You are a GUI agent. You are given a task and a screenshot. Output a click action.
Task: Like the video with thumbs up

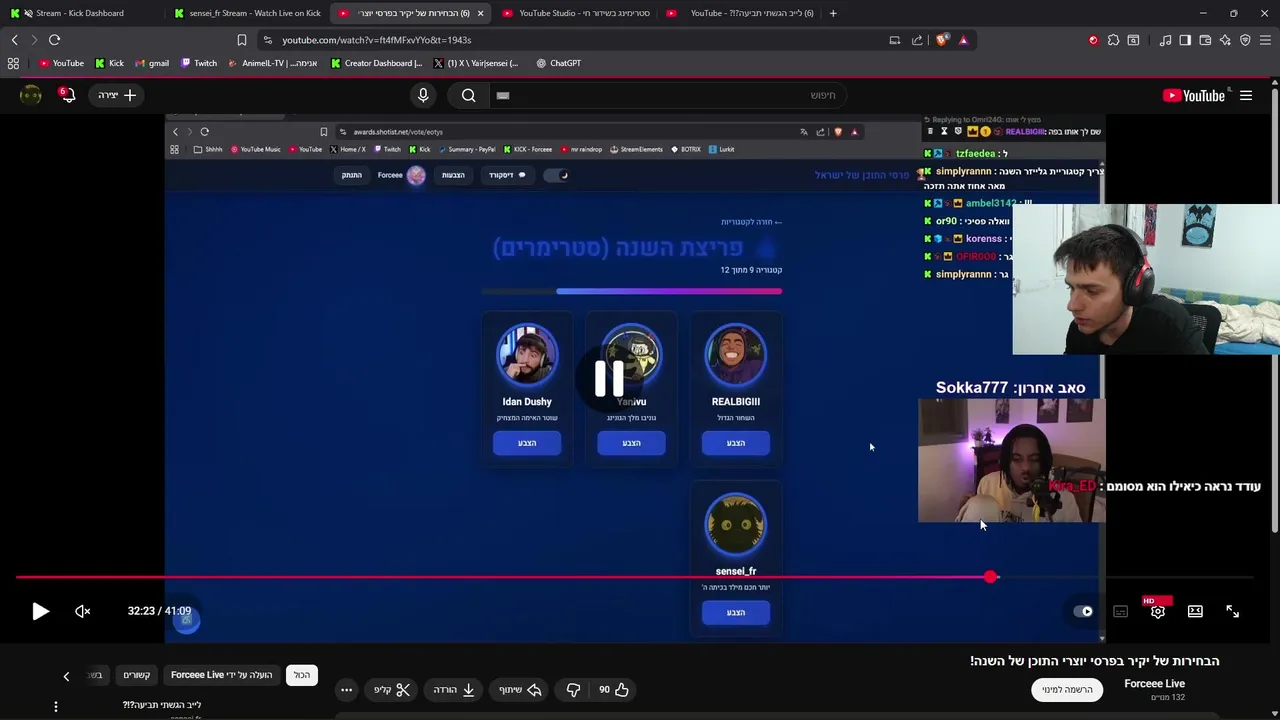(613, 689)
